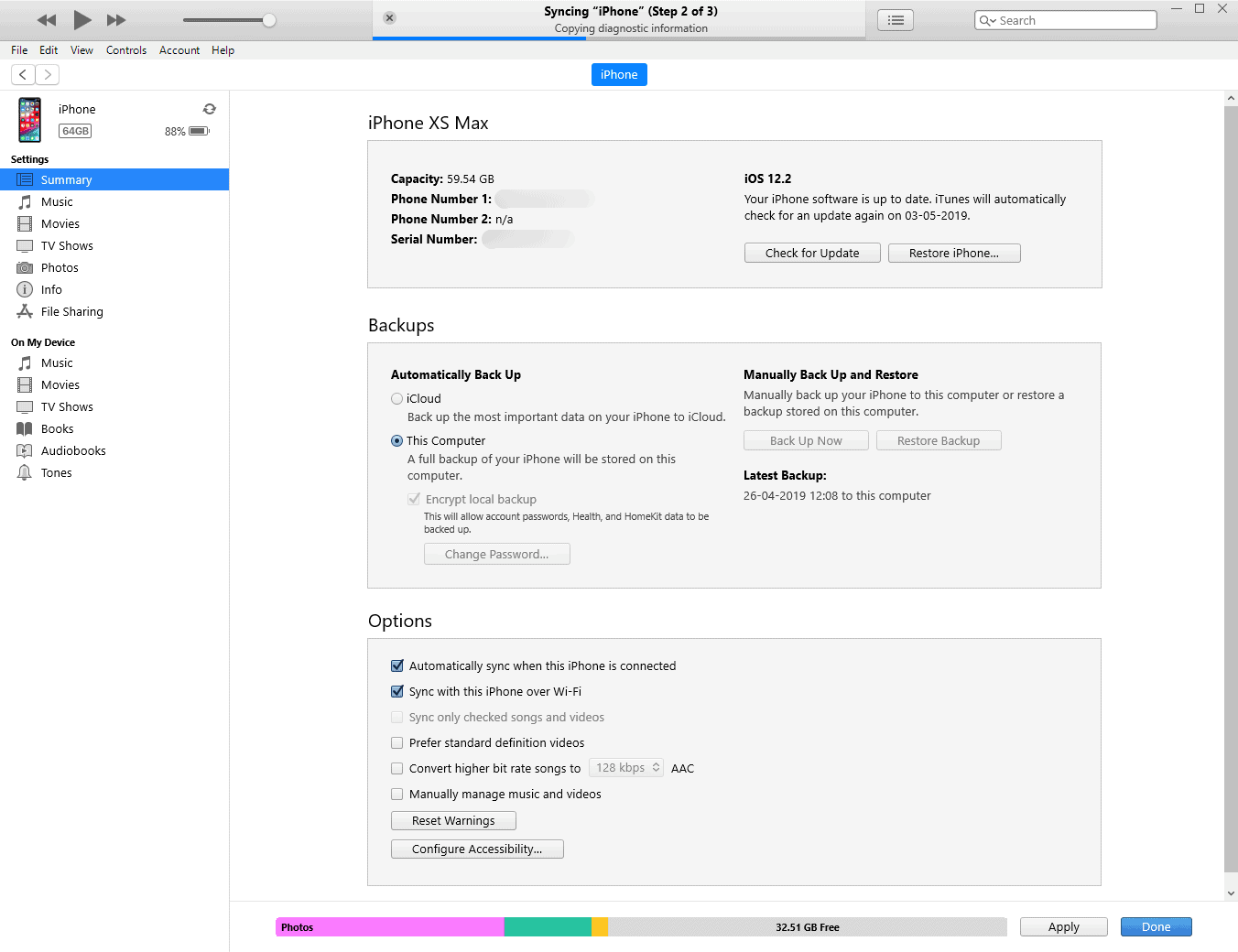Viewport: 1238px width, 952px height.
Task: Click Check for Update
Action: pyautogui.click(x=811, y=252)
